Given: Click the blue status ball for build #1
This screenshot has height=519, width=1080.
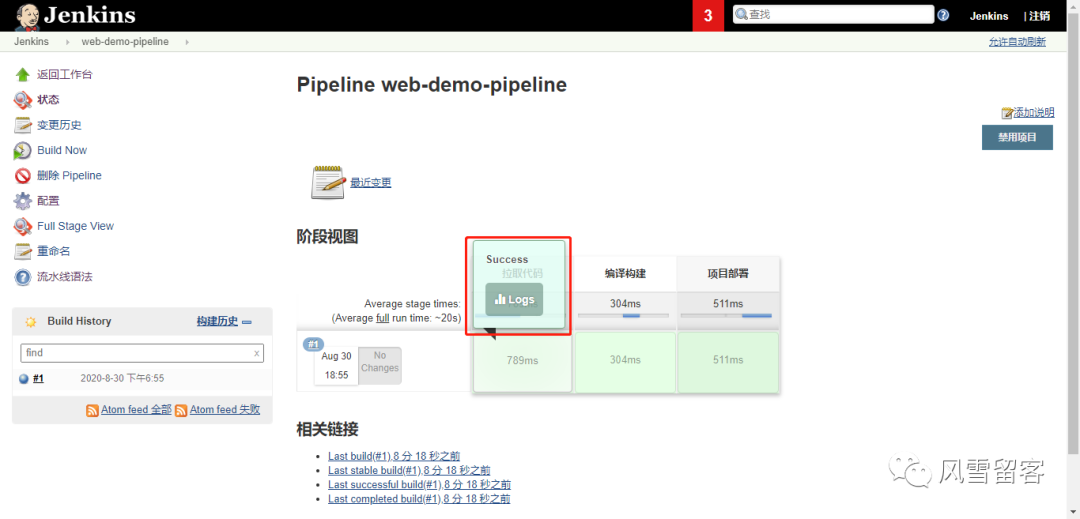Looking at the screenshot, I should 23,379.
